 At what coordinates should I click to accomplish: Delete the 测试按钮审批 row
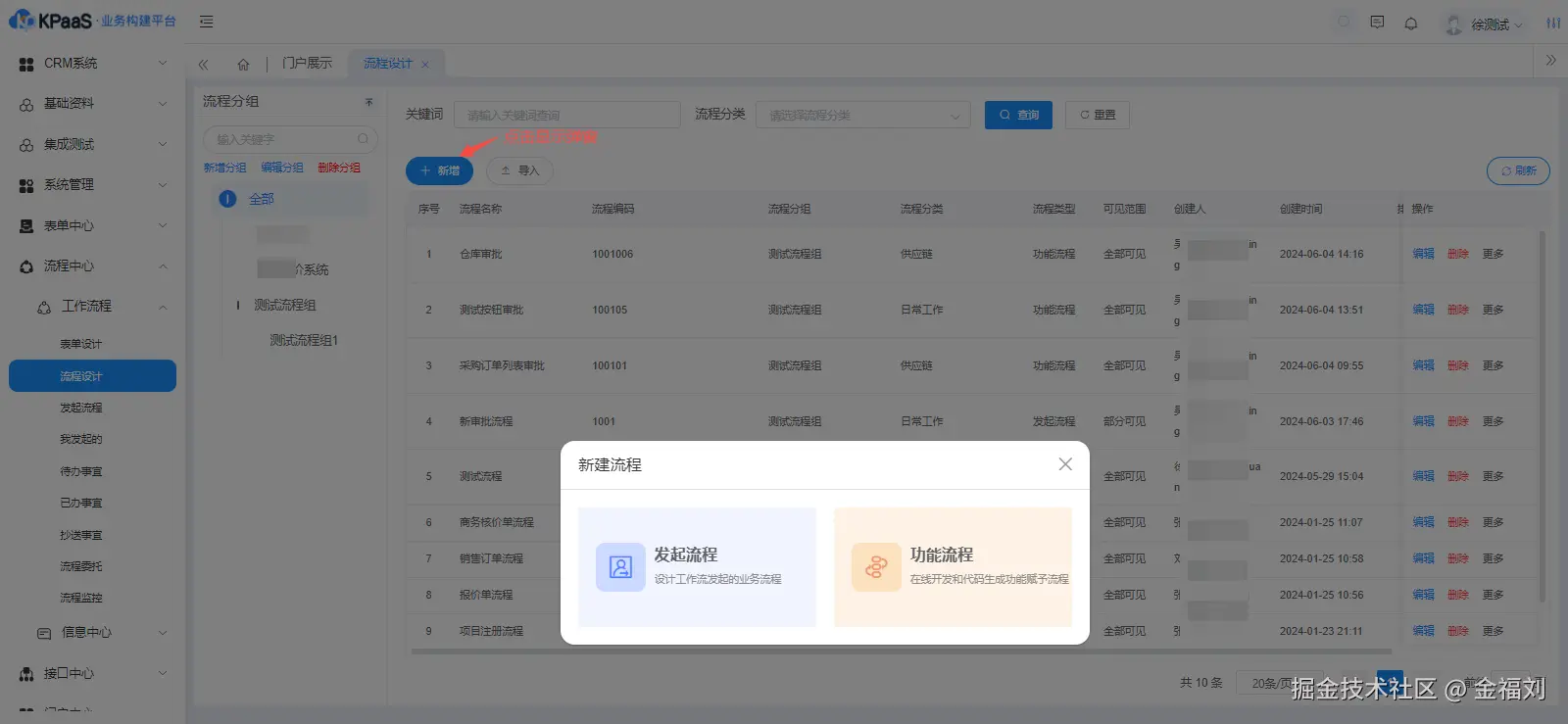(x=1458, y=310)
